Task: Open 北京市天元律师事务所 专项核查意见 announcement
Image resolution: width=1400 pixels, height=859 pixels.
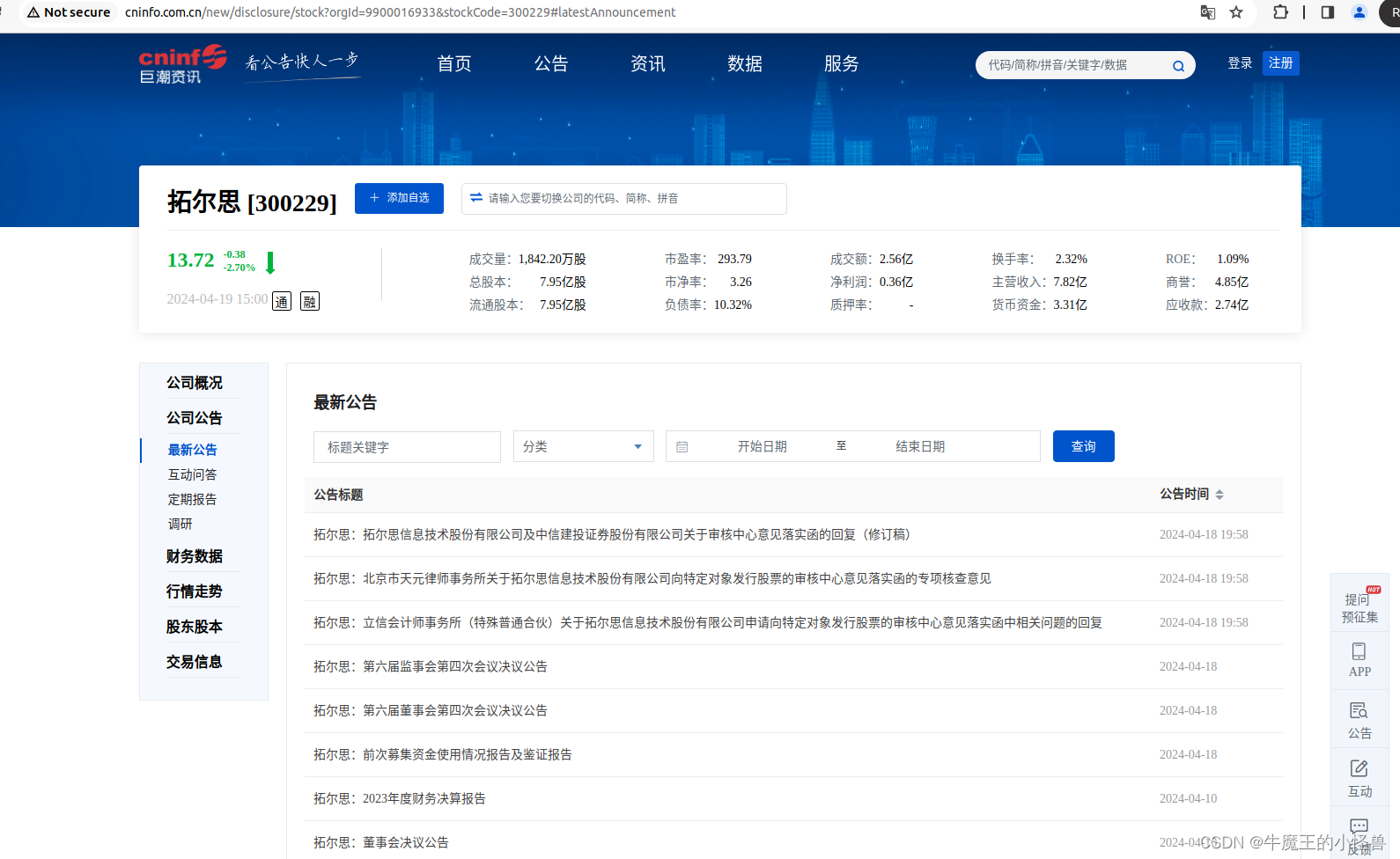Action: [x=652, y=579]
